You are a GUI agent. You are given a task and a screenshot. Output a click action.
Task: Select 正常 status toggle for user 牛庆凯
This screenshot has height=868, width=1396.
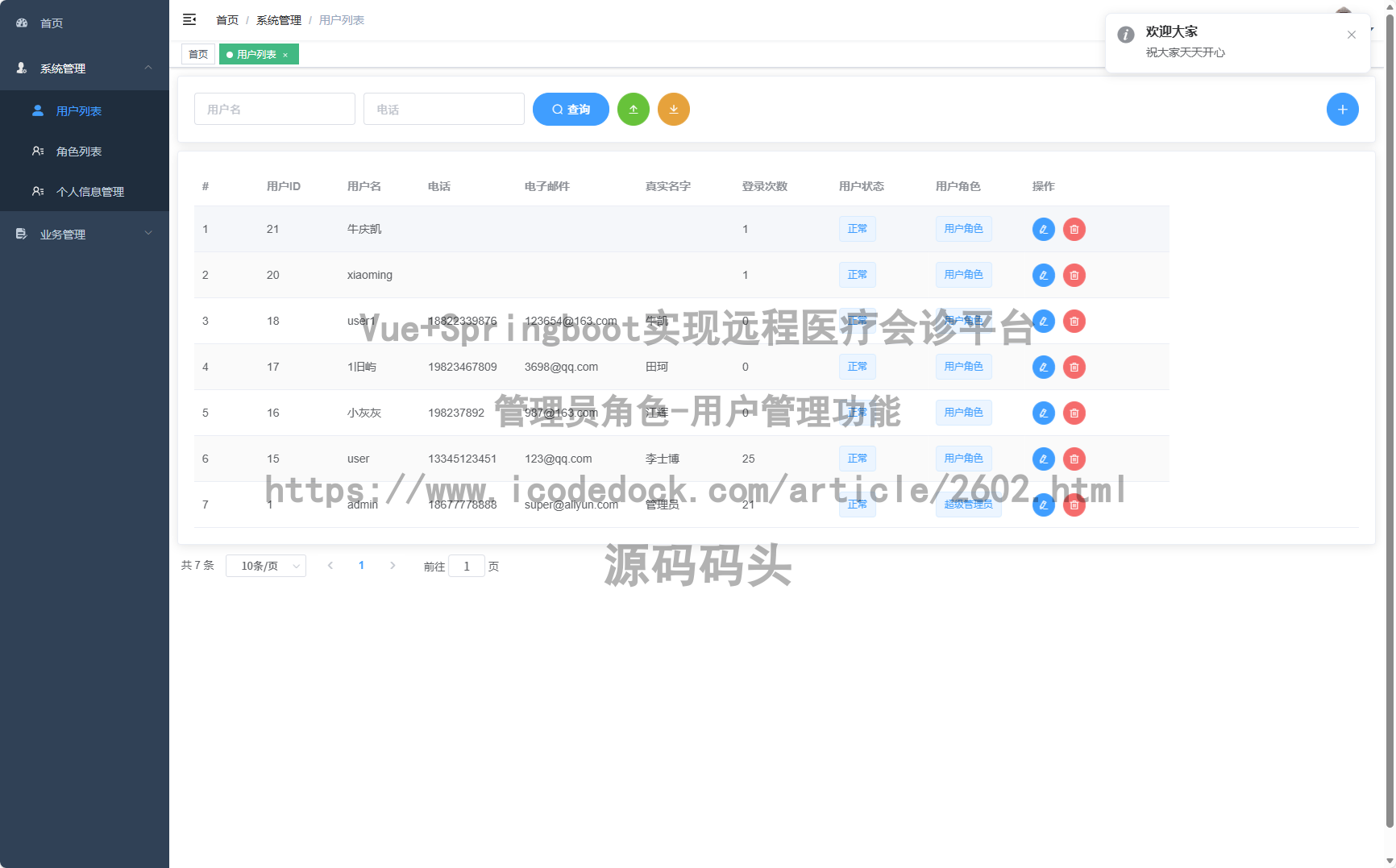pyautogui.click(x=857, y=229)
